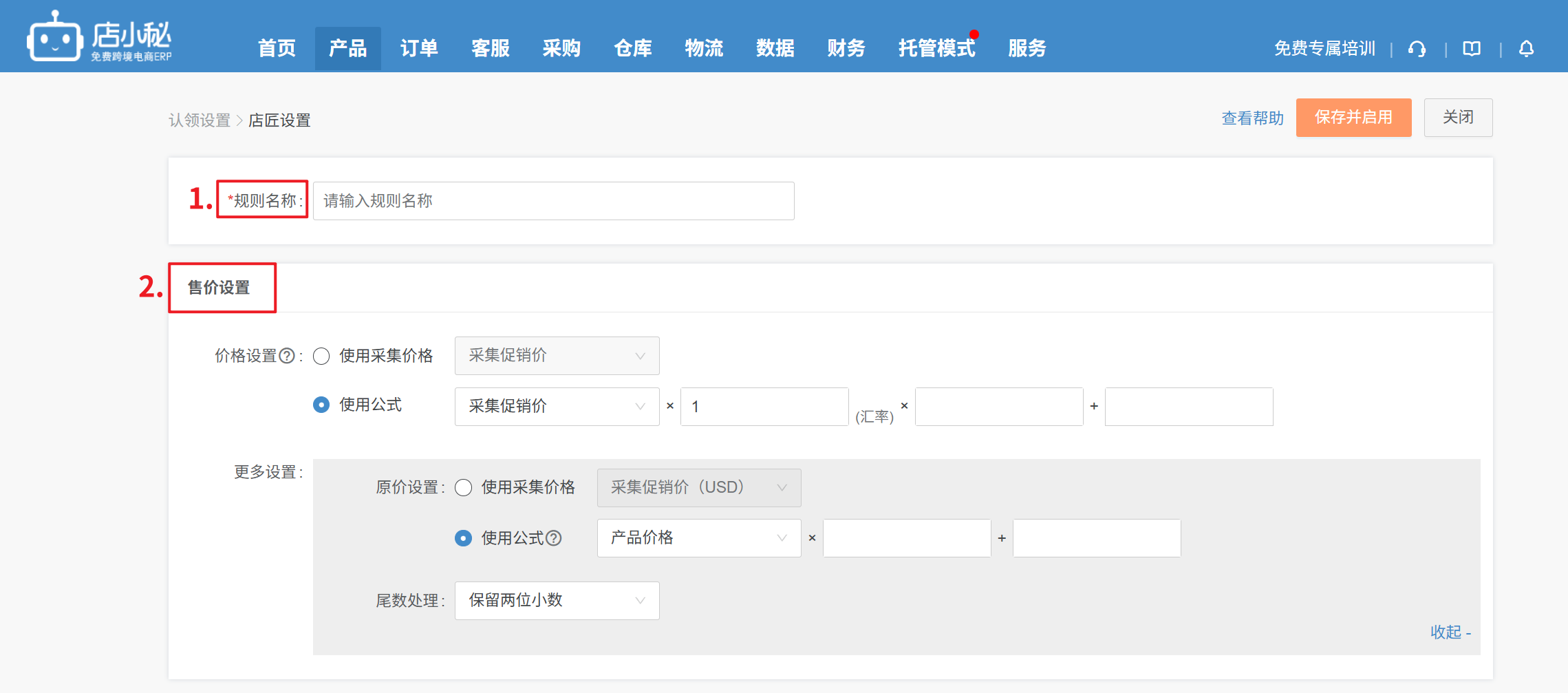1568x693 pixels.
Task: Collapse more settings with 收起
Action: (x=1450, y=632)
